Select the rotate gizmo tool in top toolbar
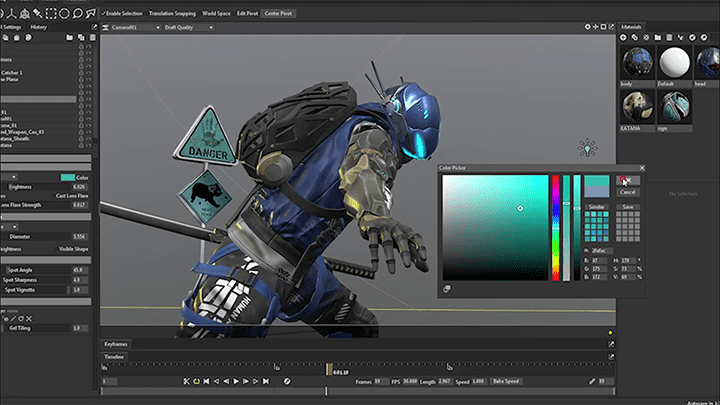Viewport: 720px width, 405px height. point(25,13)
